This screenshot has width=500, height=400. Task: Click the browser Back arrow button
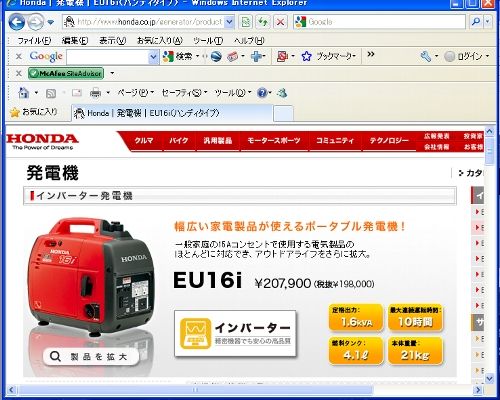17,22
